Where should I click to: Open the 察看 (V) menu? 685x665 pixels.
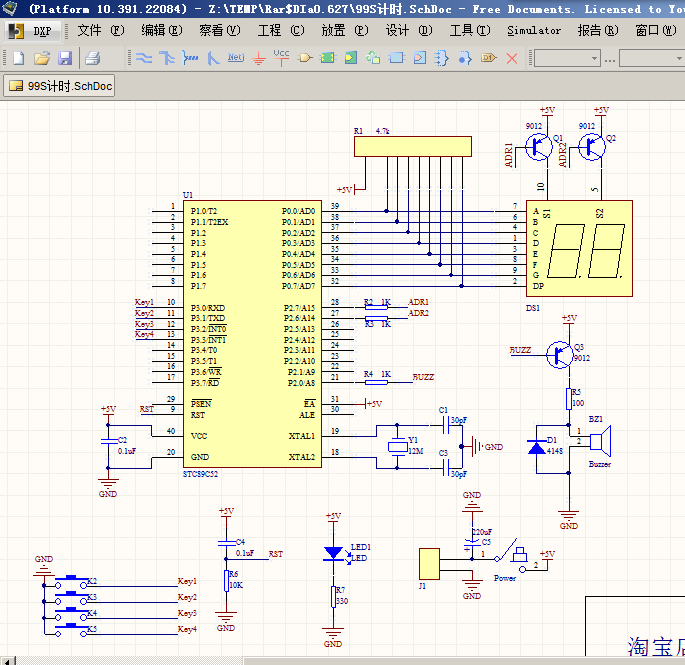tap(220, 31)
